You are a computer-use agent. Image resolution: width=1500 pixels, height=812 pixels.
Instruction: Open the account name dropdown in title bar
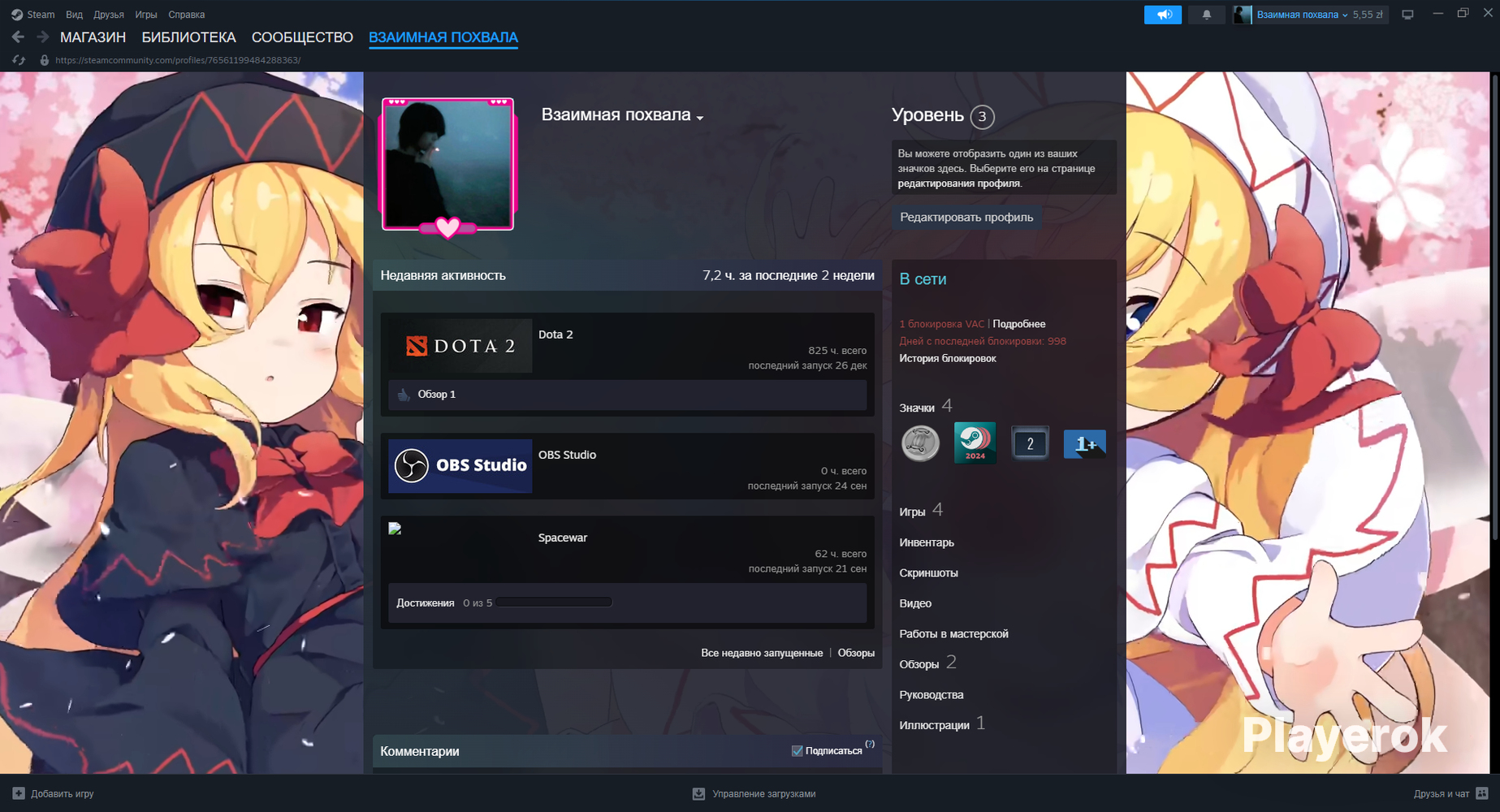point(1302,15)
